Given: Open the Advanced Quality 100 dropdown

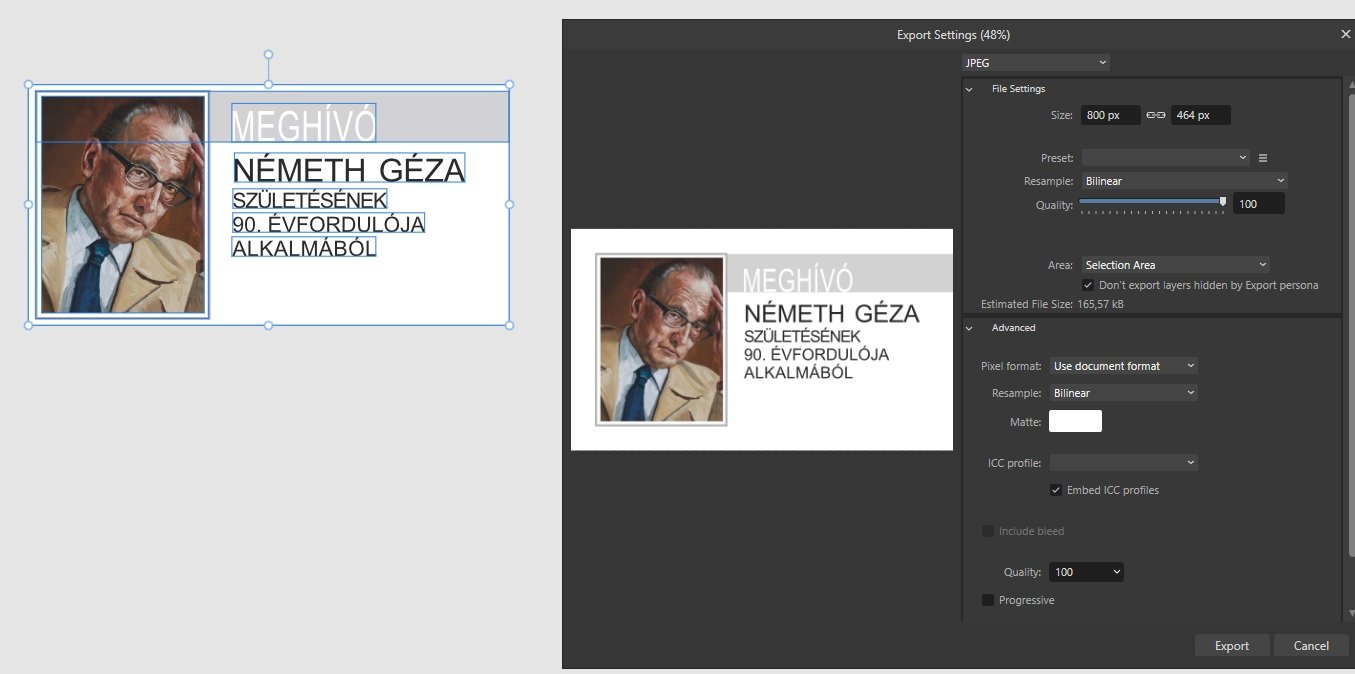Looking at the screenshot, I should click(x=1087, y=572).
